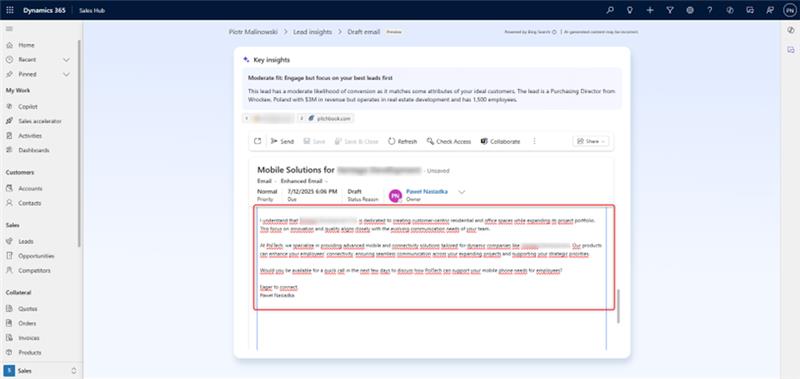Click Save & Close button

(x=356, y=141)
